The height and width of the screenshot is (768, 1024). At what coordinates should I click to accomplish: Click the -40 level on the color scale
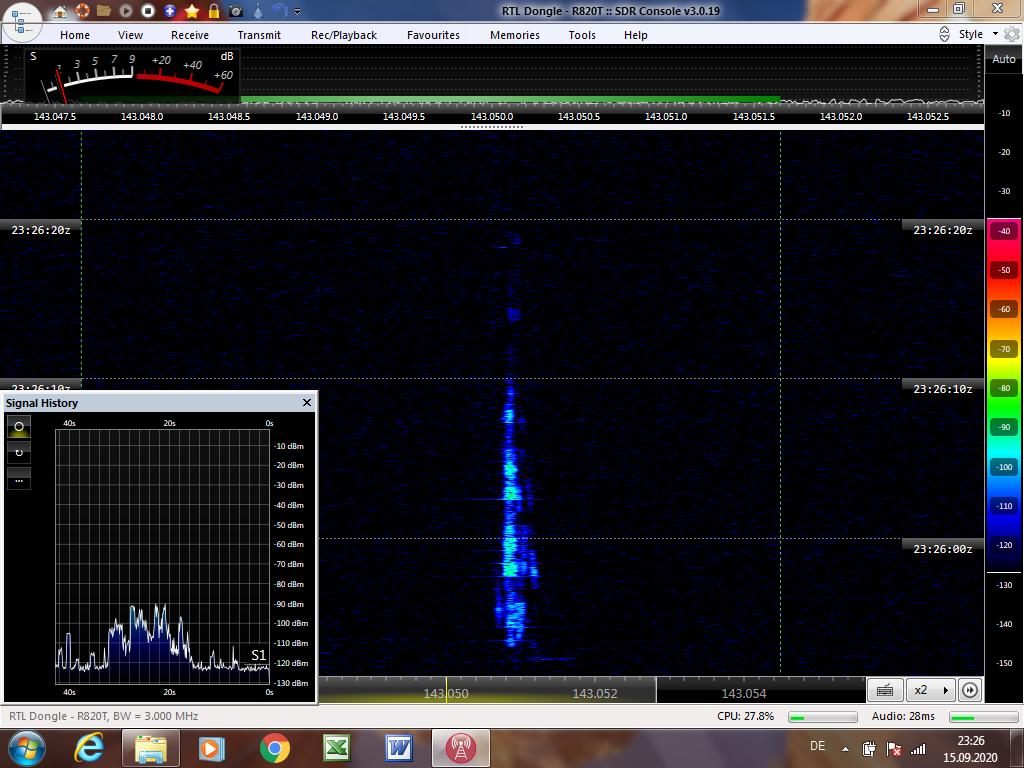(1004, 231)
